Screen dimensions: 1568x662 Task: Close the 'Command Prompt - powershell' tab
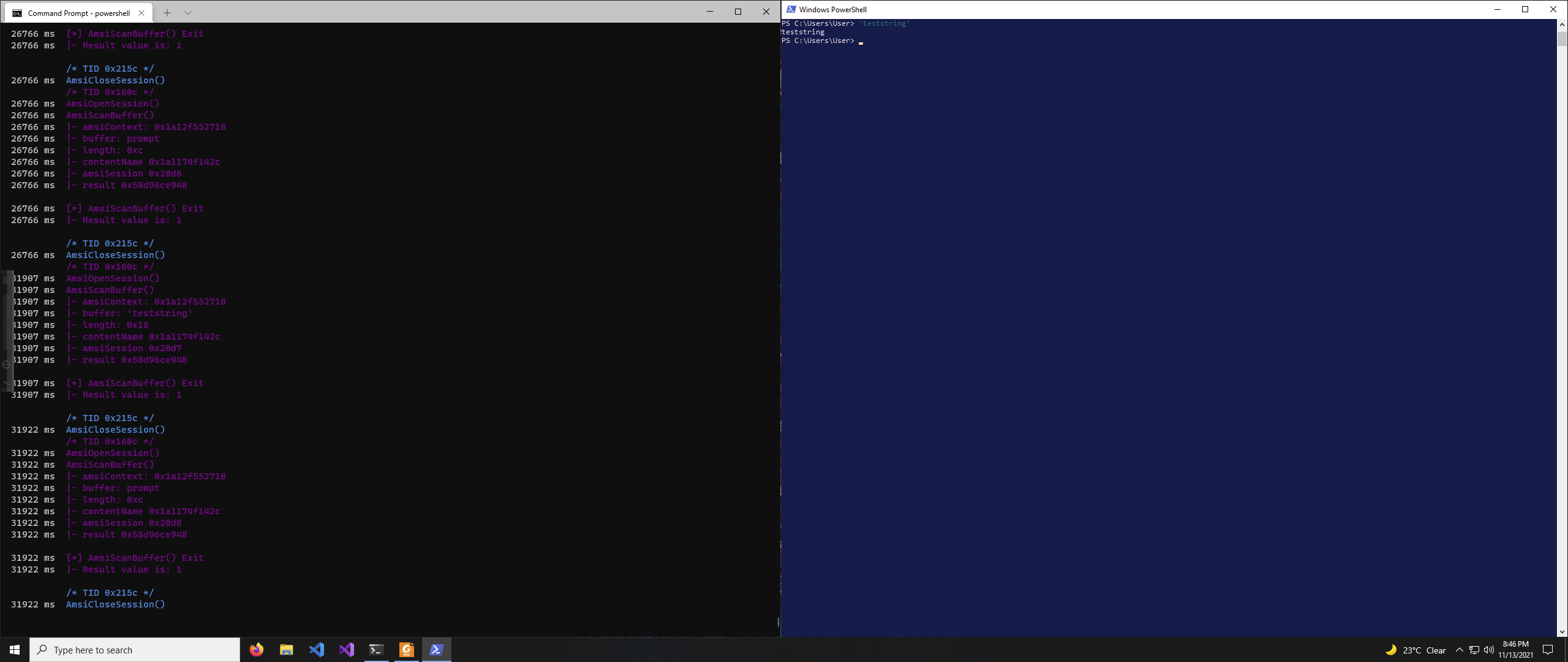(x=141, y=13)
